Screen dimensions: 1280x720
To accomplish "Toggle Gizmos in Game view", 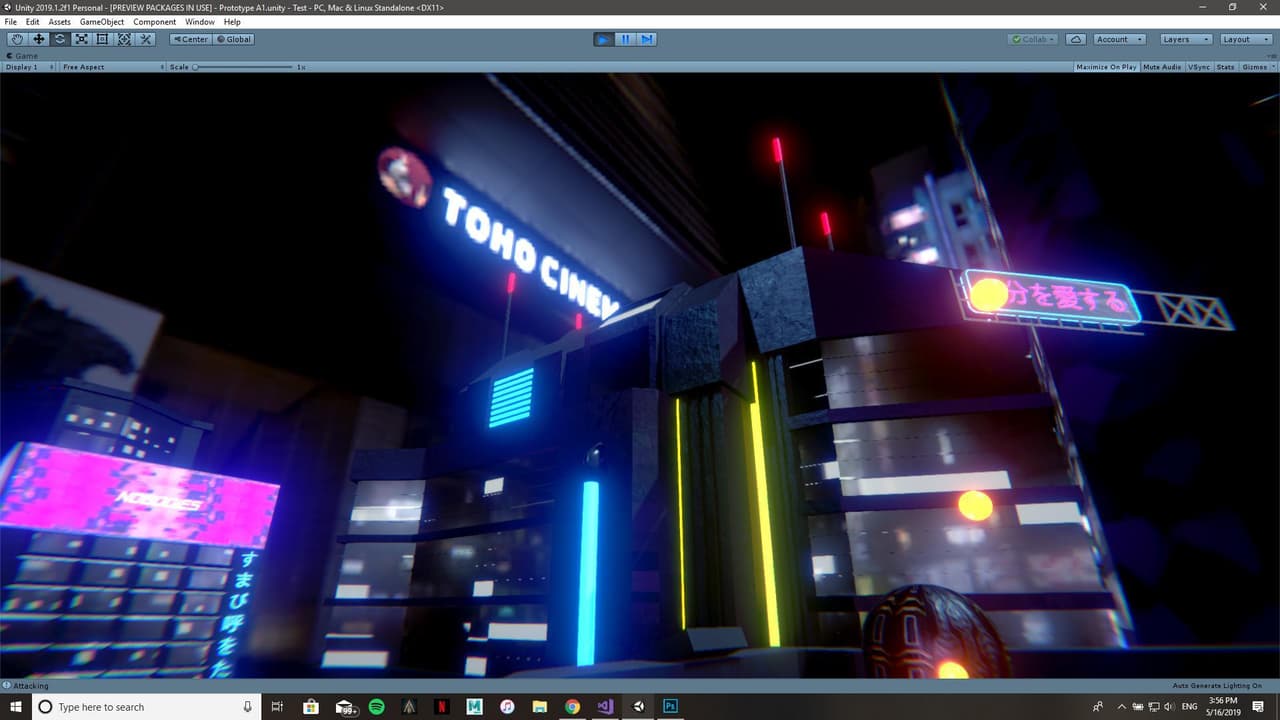I will (1254, 67).
